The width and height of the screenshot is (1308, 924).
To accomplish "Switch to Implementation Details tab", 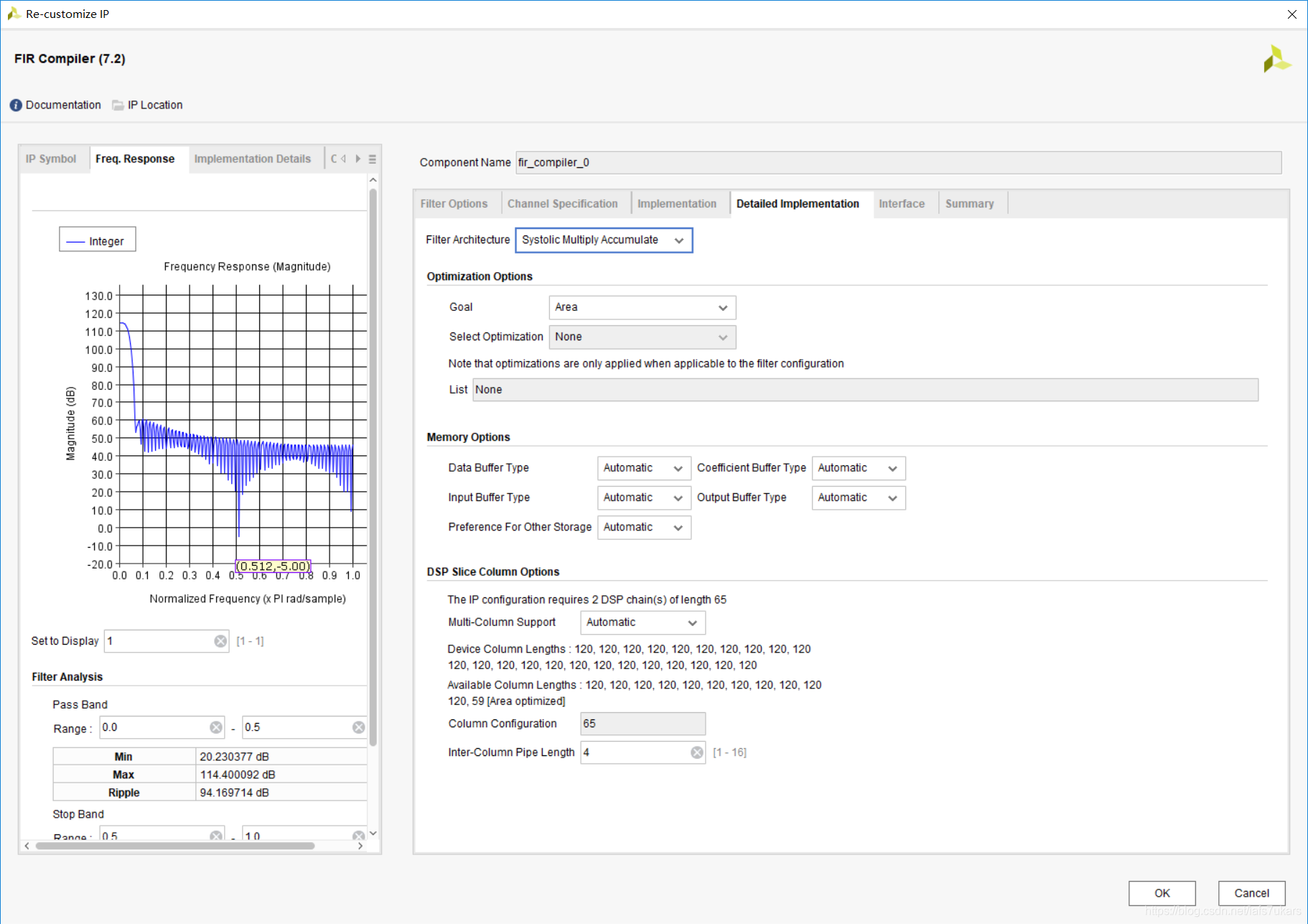I will 253,159.
